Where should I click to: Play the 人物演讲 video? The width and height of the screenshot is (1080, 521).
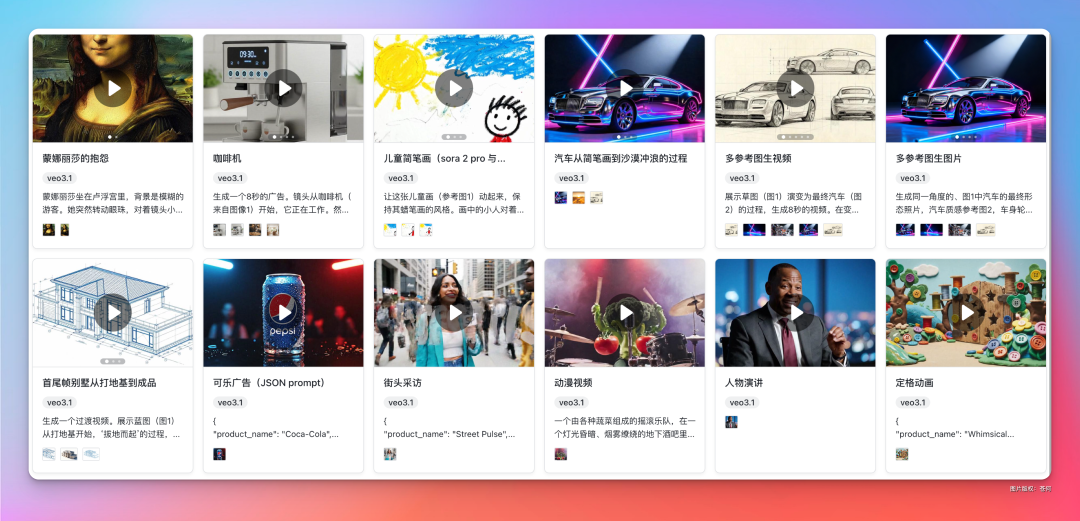pyautogui.click(x=795, y=313)
